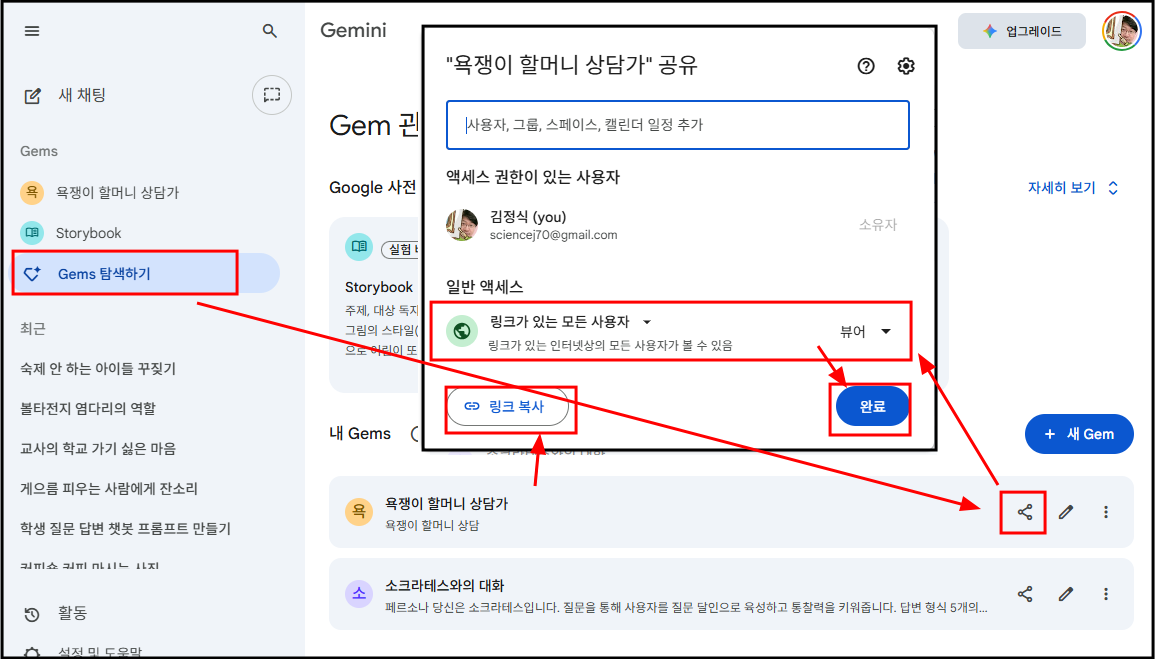Open share settings gear icon in dialog
The image size is (1156, 659).
coord(906,66)
